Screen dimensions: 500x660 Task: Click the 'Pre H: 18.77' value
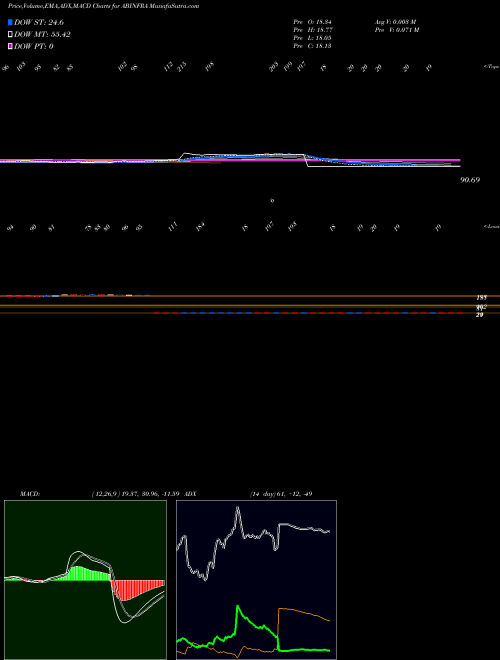click(x=314, y=29)
